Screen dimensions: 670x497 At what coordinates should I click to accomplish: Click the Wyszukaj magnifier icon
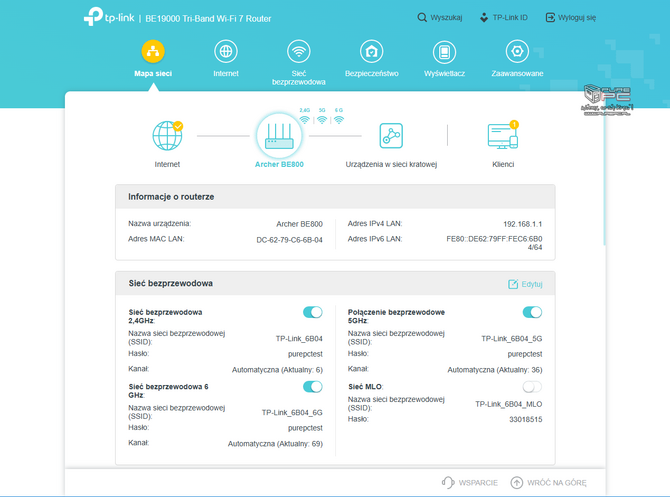422,18
